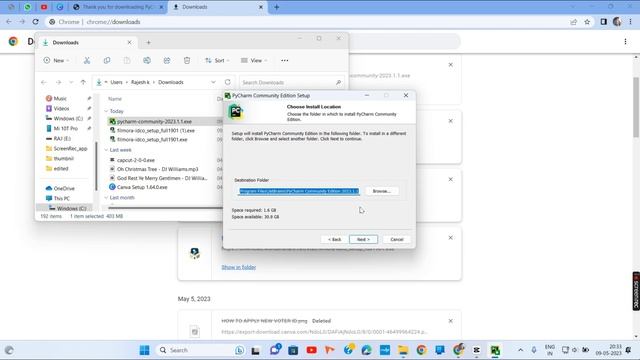Open the View dropdown in Explorer
This screenshot has width=640, height=360.
point(254,60)
